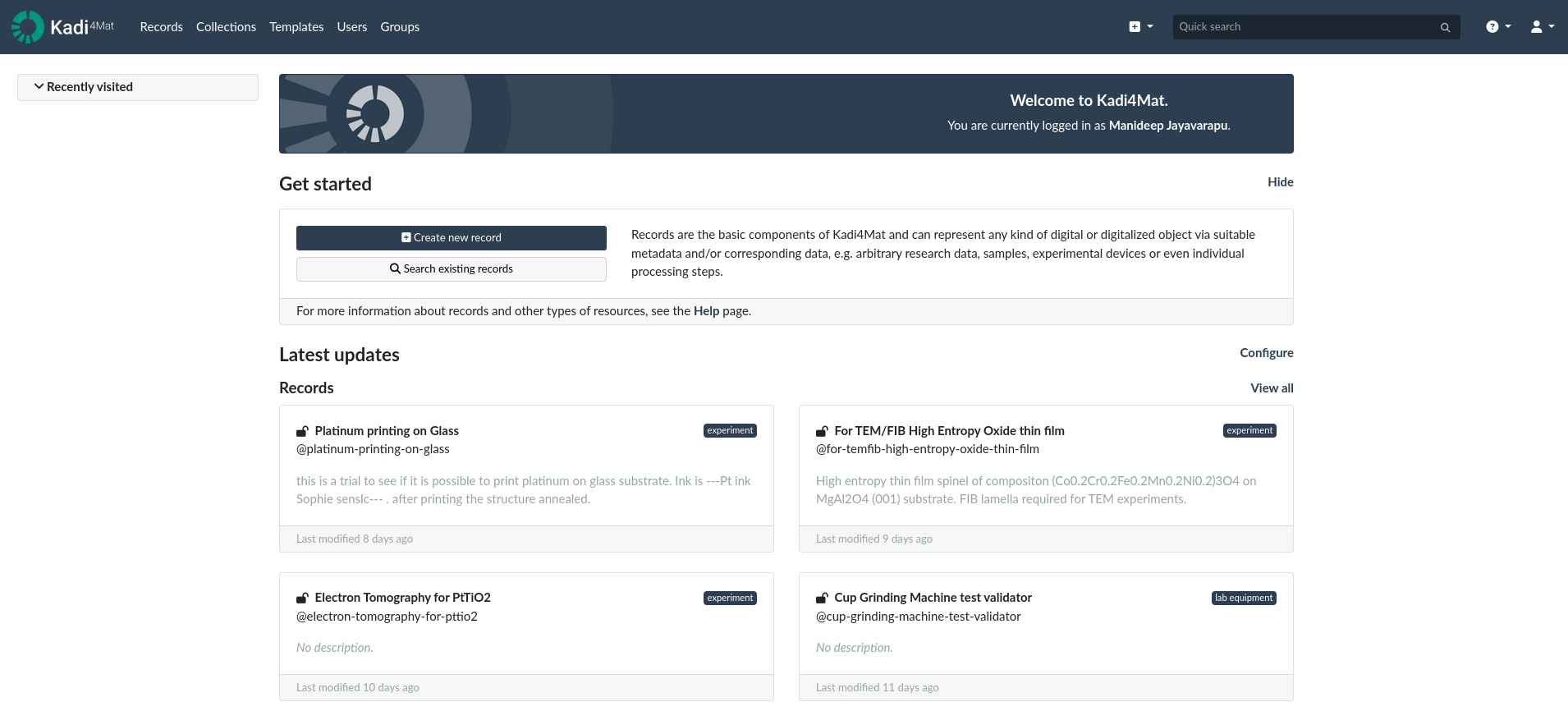Open the Groups menu item
Image resolution: width=1568 pixels, height=711 pixels.
click(x=400, y=27)
